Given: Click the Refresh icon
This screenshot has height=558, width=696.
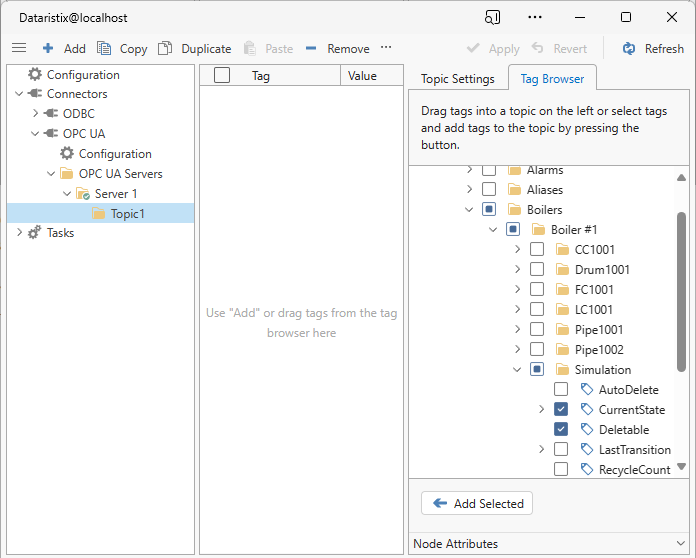Looking at the screenshot, I should (x=629, y=48).
